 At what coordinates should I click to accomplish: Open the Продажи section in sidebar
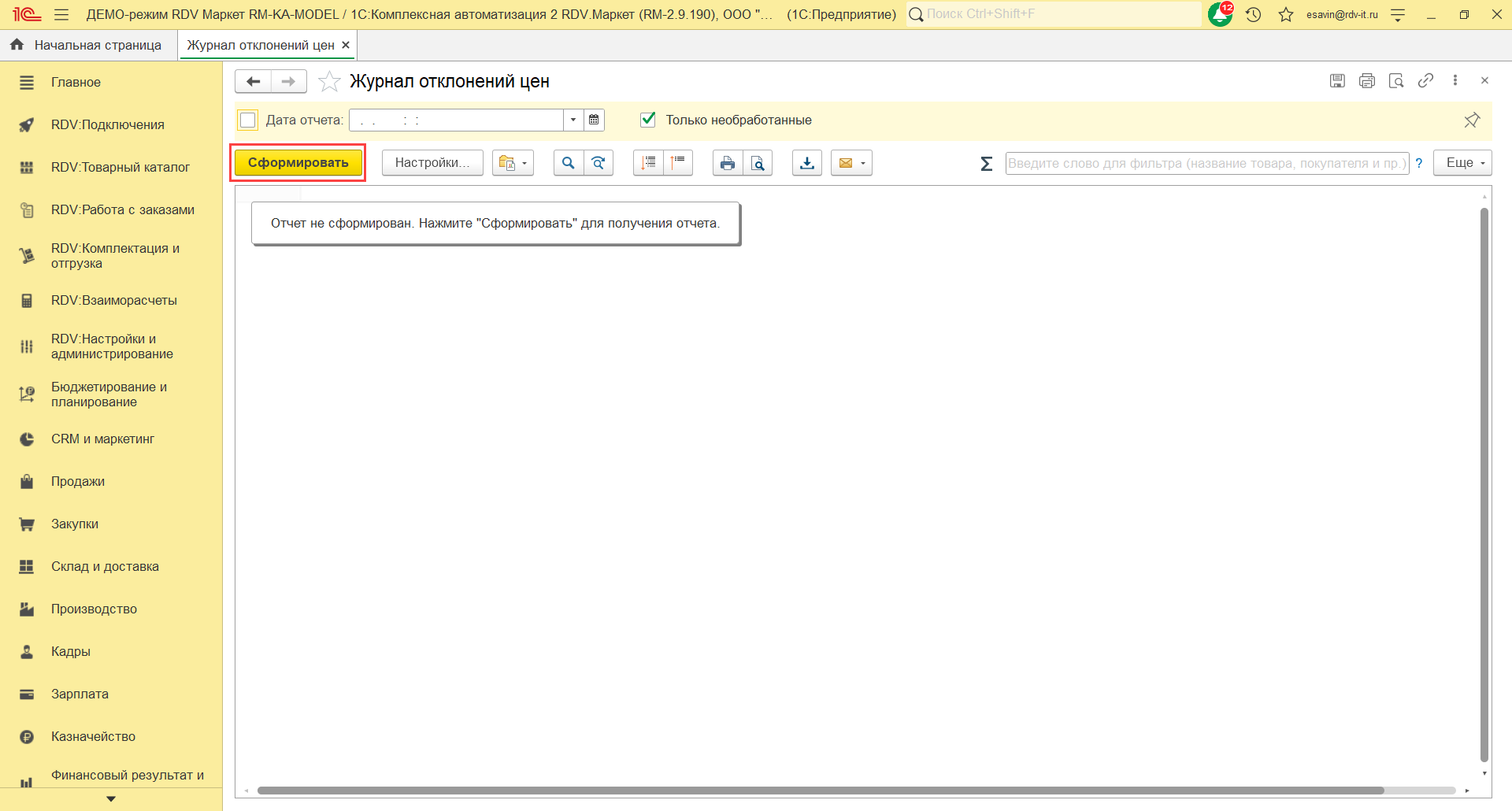coord(78,481)
